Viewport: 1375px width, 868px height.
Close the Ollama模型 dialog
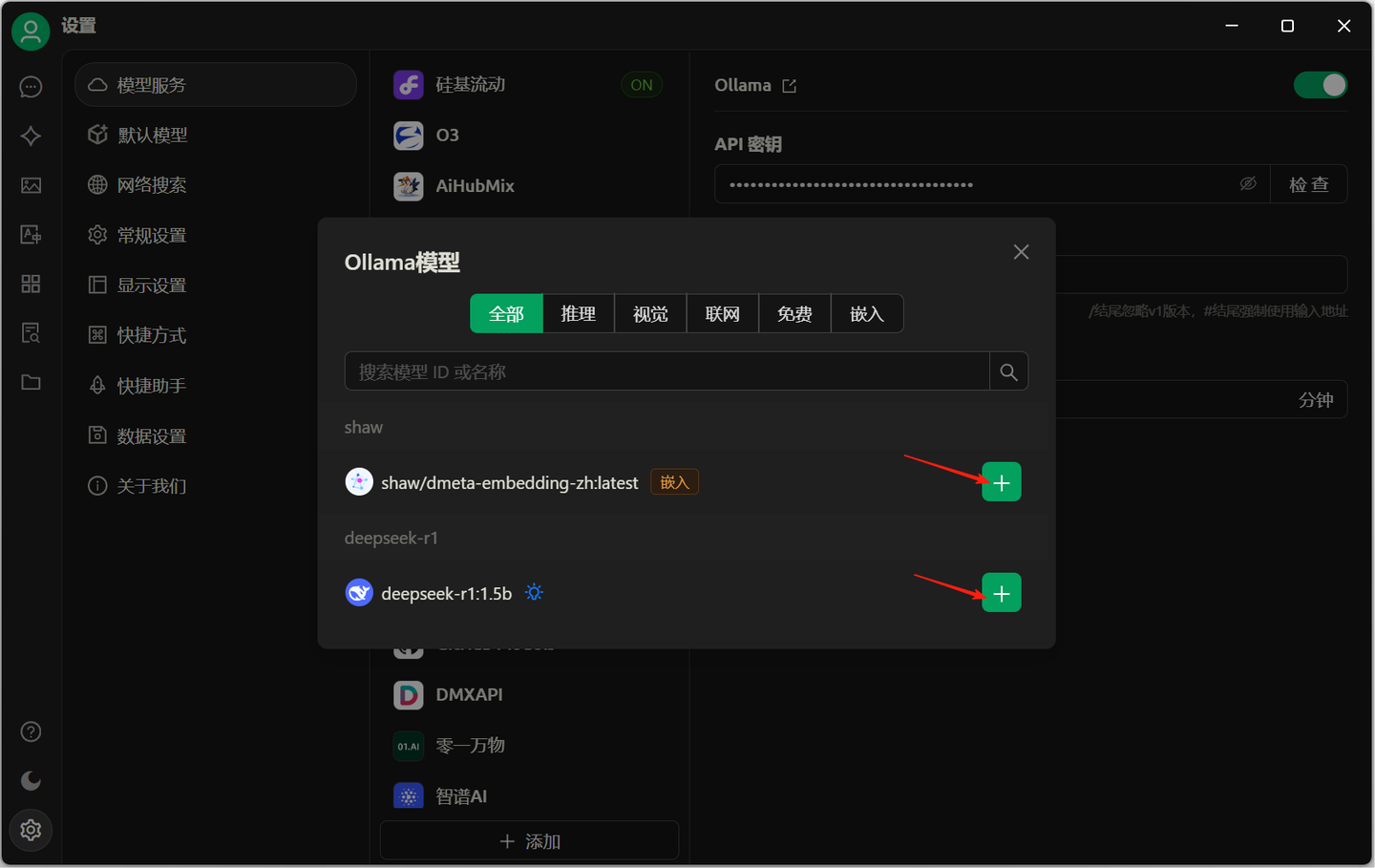pos(1021,252)
